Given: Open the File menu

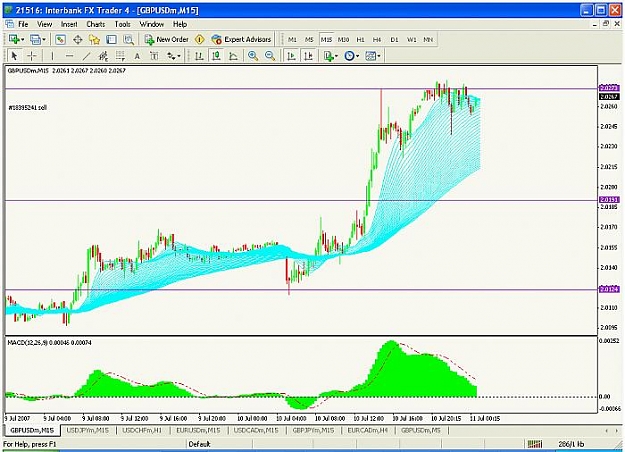Looking at the screenshot, I should tap(23, 24).
